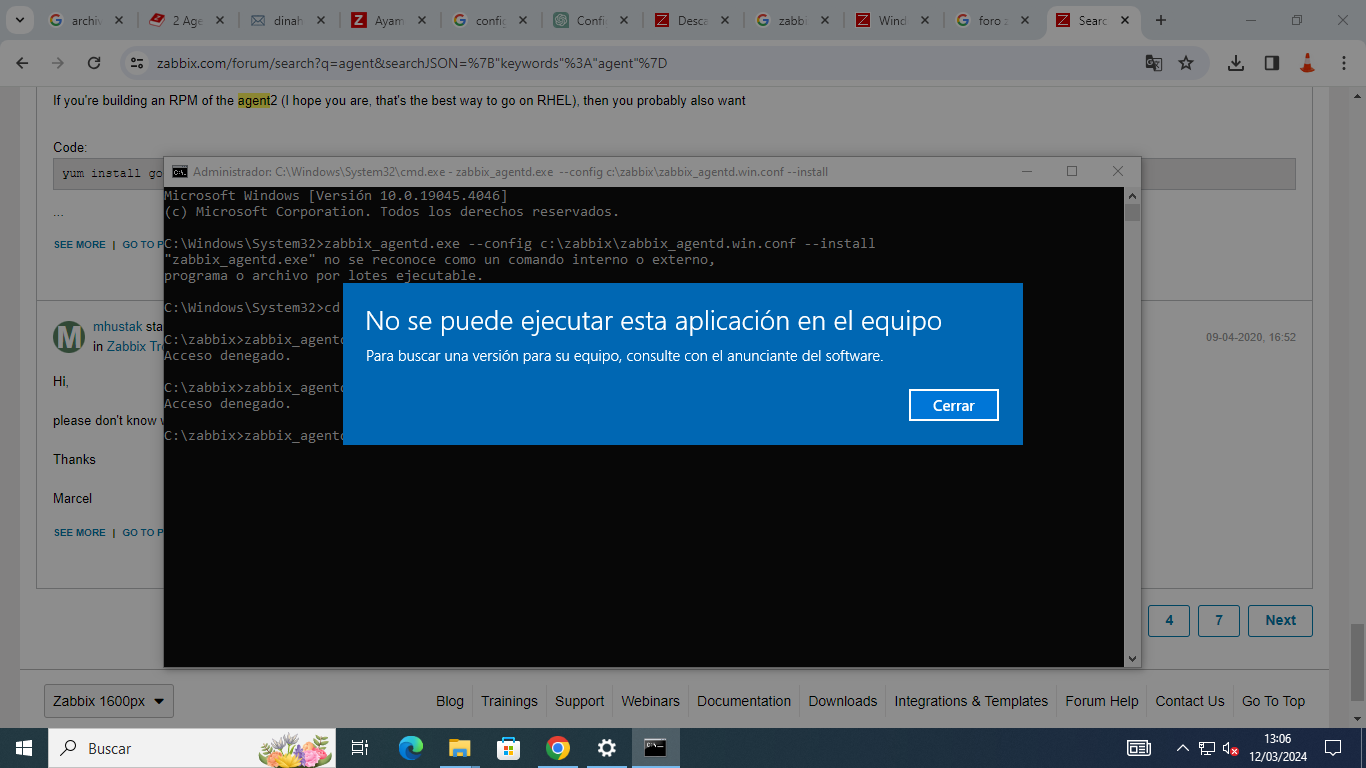Click the Buscar taskbar search box
This screenshot has height=768, width=1366.
pos(192,748)
